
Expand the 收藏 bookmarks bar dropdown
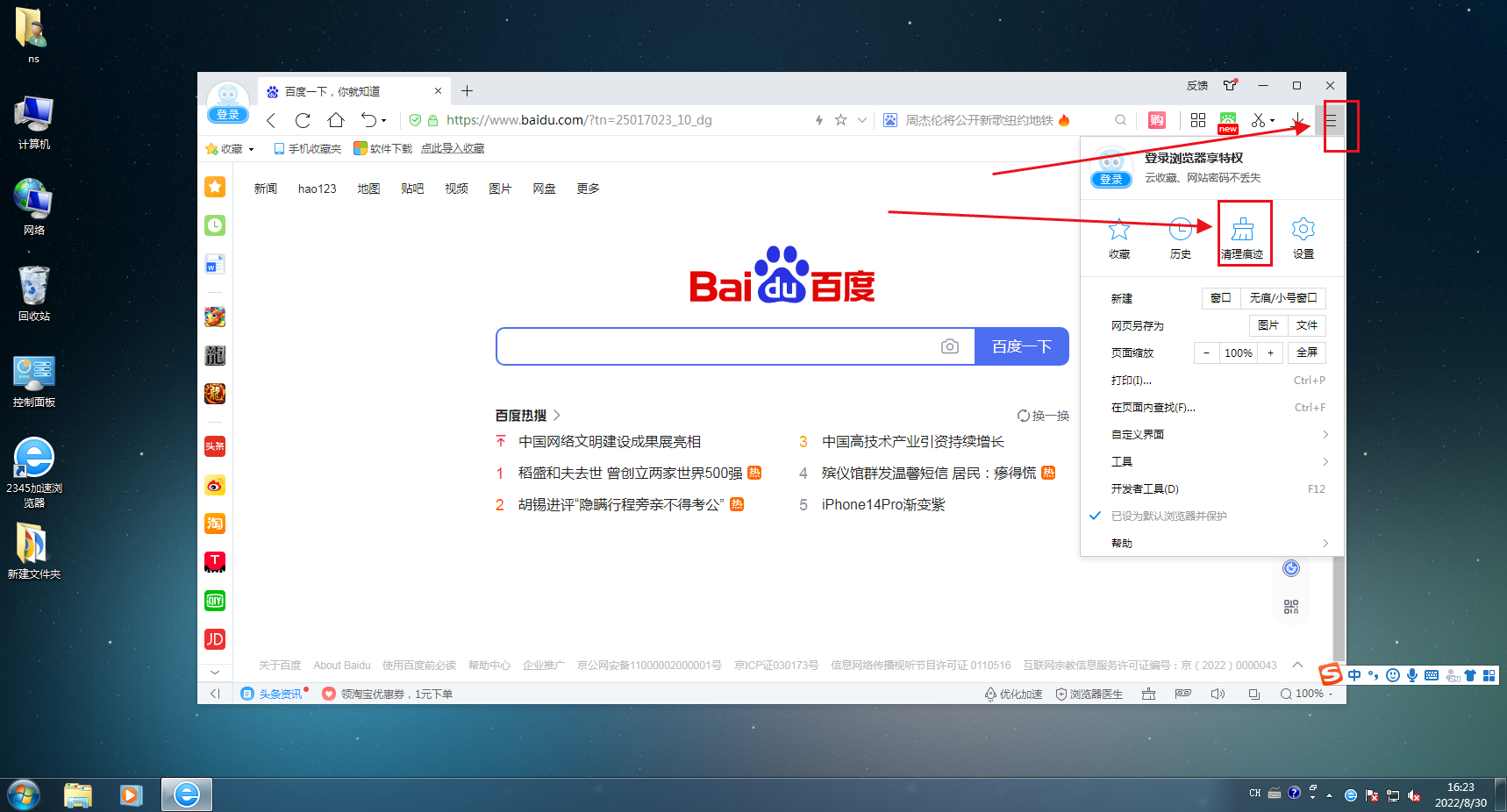[x=251, y=149]
